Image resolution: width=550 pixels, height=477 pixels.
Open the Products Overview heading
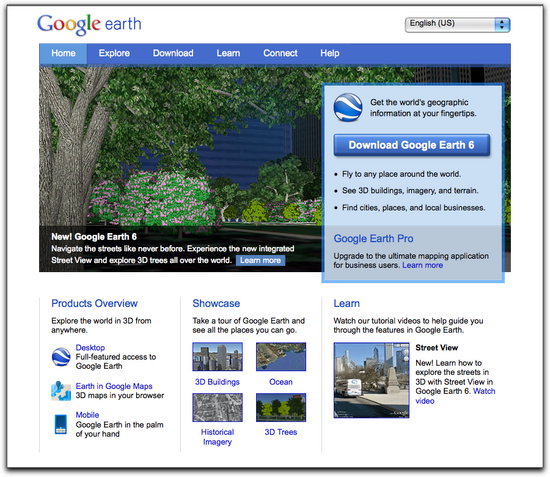pyautogui.click(x=94, y=303)
